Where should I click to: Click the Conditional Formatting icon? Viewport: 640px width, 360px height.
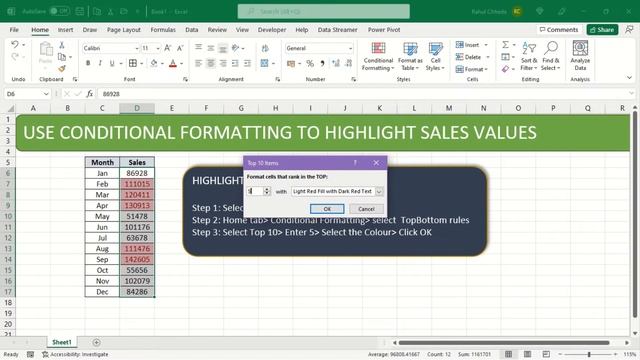click(x=378, y=49)
